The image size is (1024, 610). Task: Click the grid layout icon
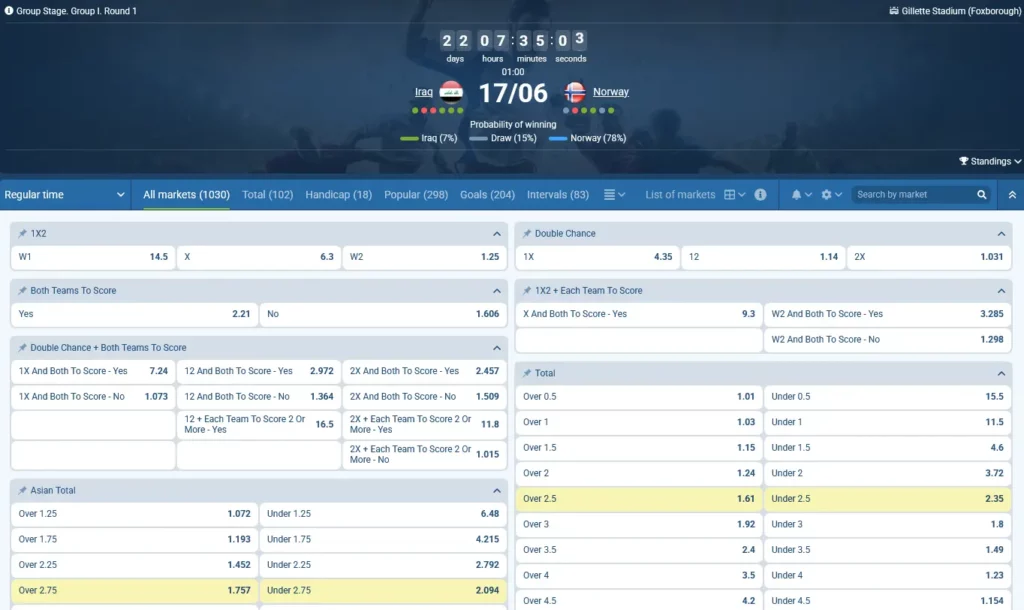[x=729, y=195]
